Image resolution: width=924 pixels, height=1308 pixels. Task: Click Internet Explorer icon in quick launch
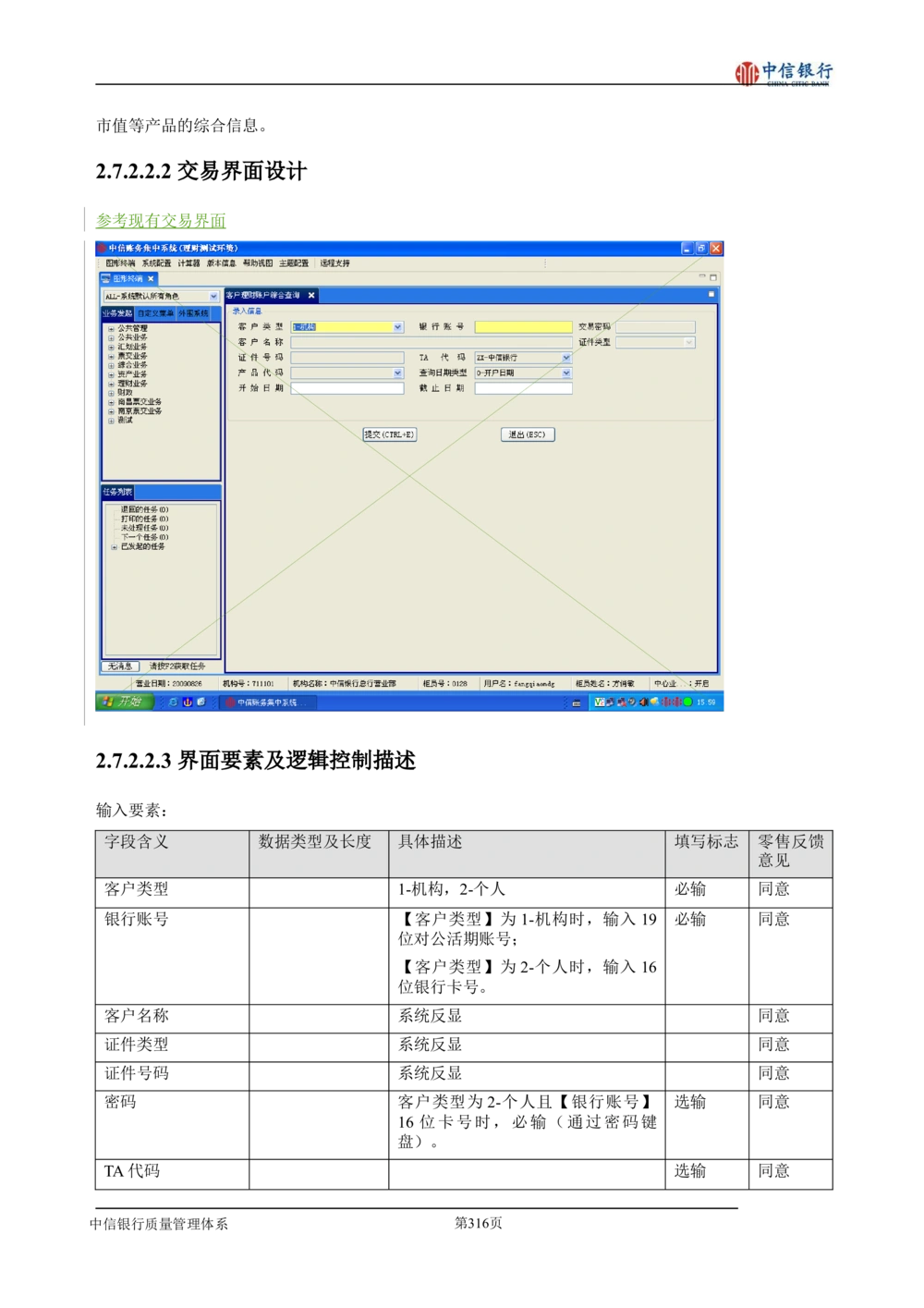click(x=173, y=703)
